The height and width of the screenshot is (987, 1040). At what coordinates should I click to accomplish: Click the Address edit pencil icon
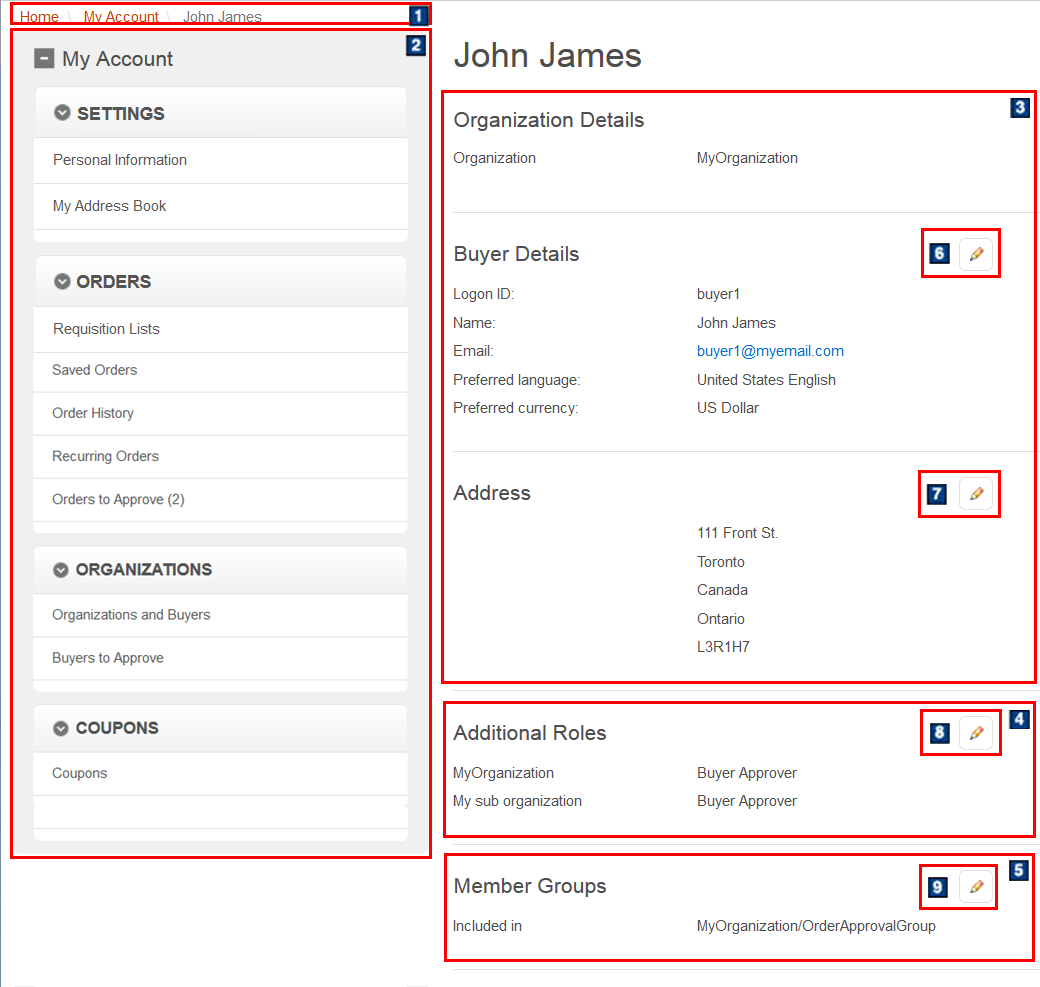point(976,494)
